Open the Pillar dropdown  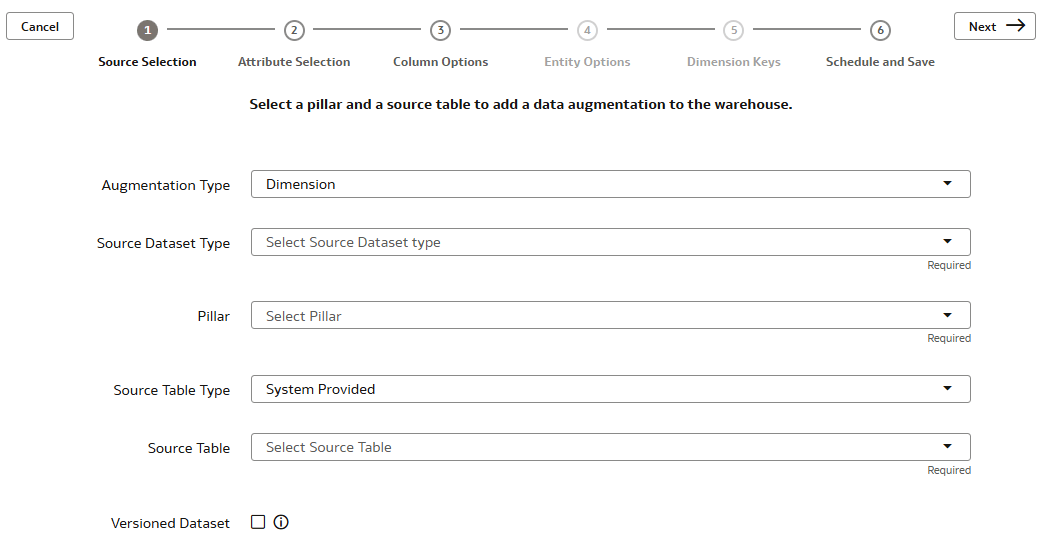click(x=610, y=316)
